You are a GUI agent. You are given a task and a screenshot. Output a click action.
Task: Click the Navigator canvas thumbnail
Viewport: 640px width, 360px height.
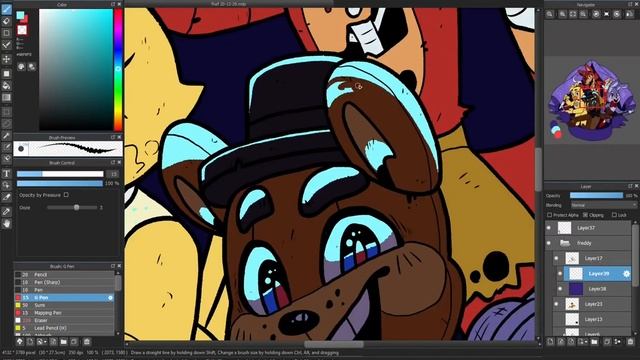(x=591, y=100)
